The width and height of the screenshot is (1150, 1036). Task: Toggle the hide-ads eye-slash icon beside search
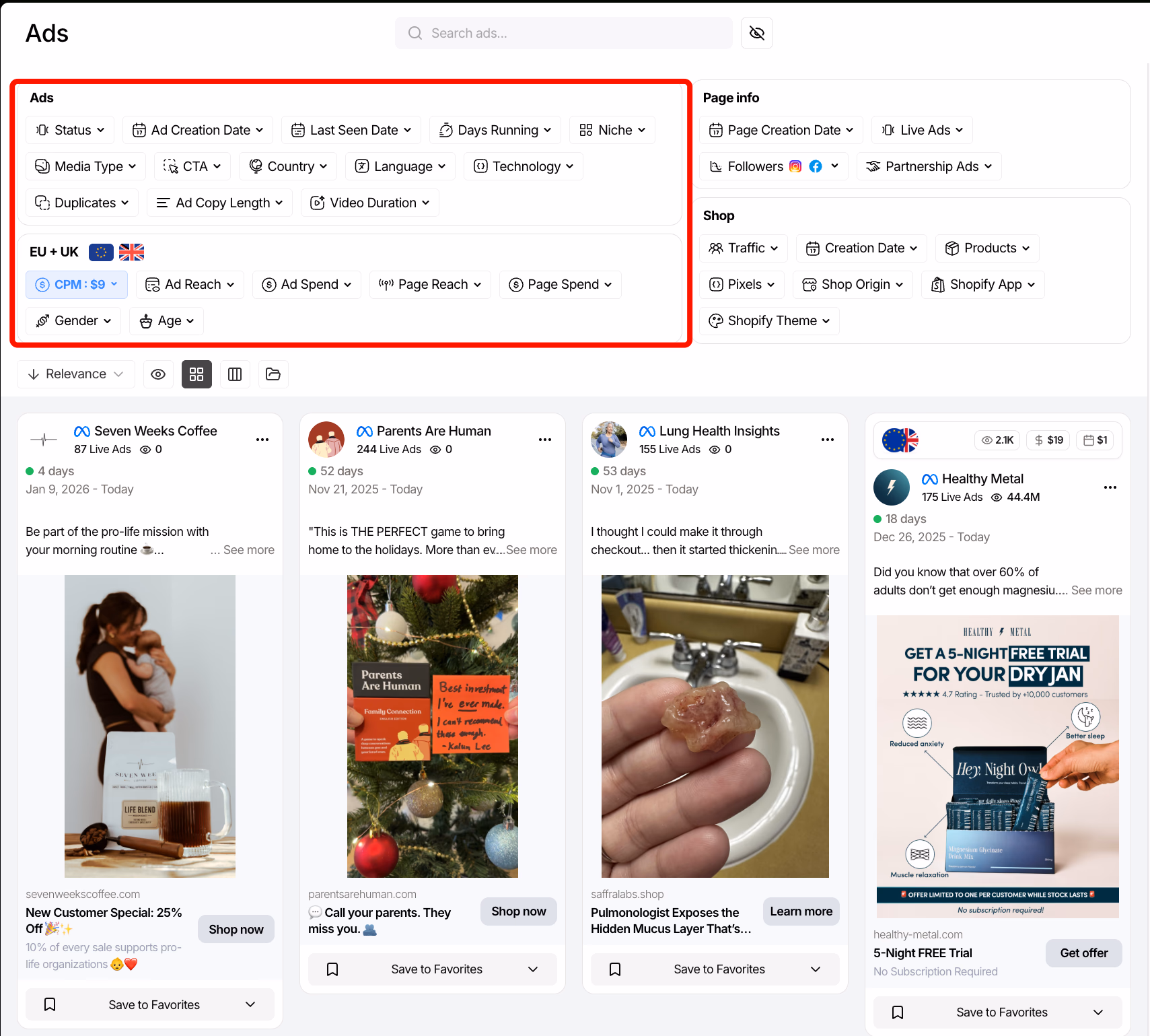[756, 33]
